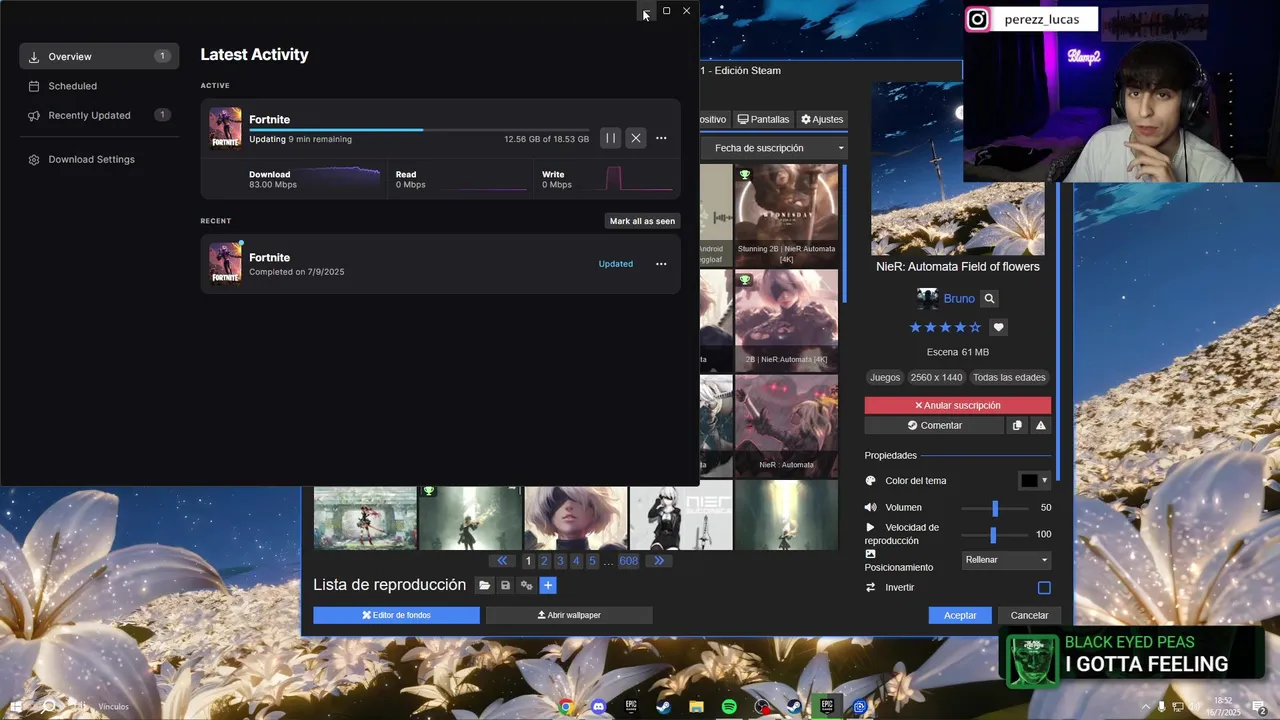Go to wallpaper page 2
This screenshot has width=1280, height=720.
(x=544, y=561)
